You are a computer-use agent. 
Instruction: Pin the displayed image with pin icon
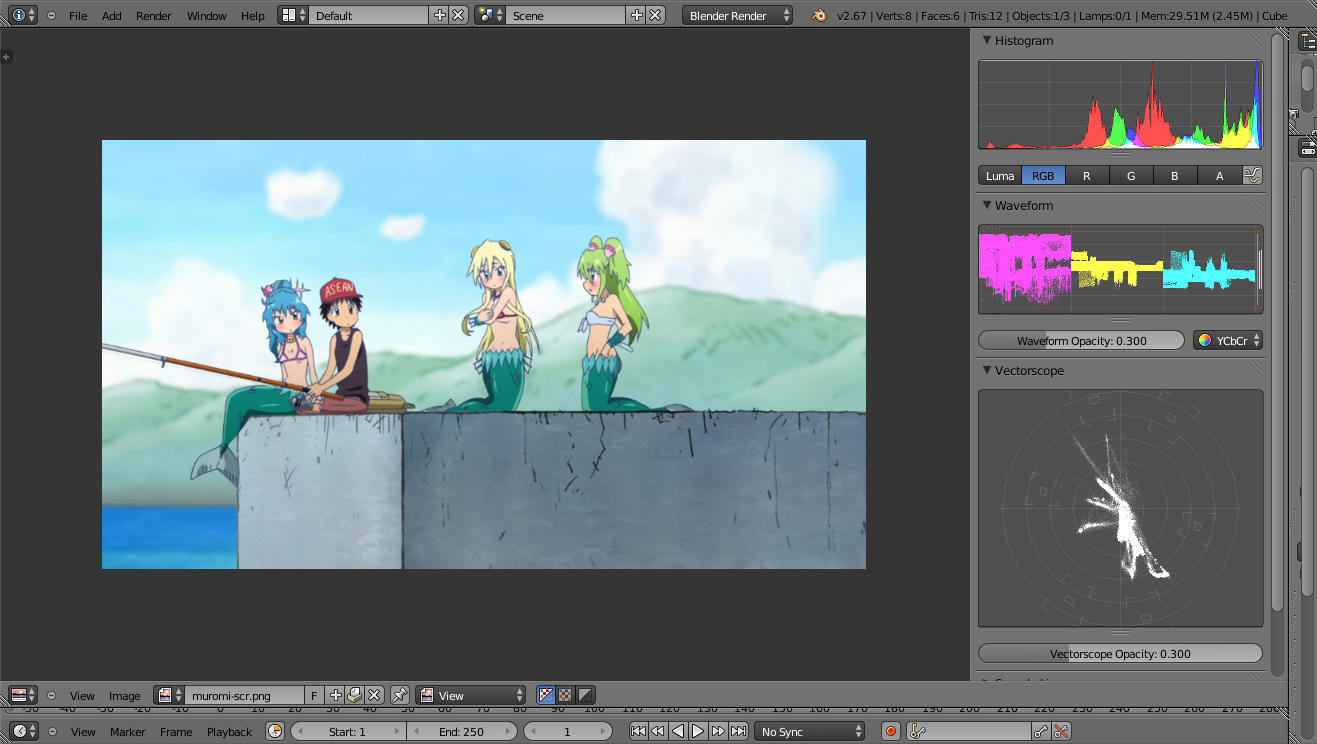coord(400,695)
